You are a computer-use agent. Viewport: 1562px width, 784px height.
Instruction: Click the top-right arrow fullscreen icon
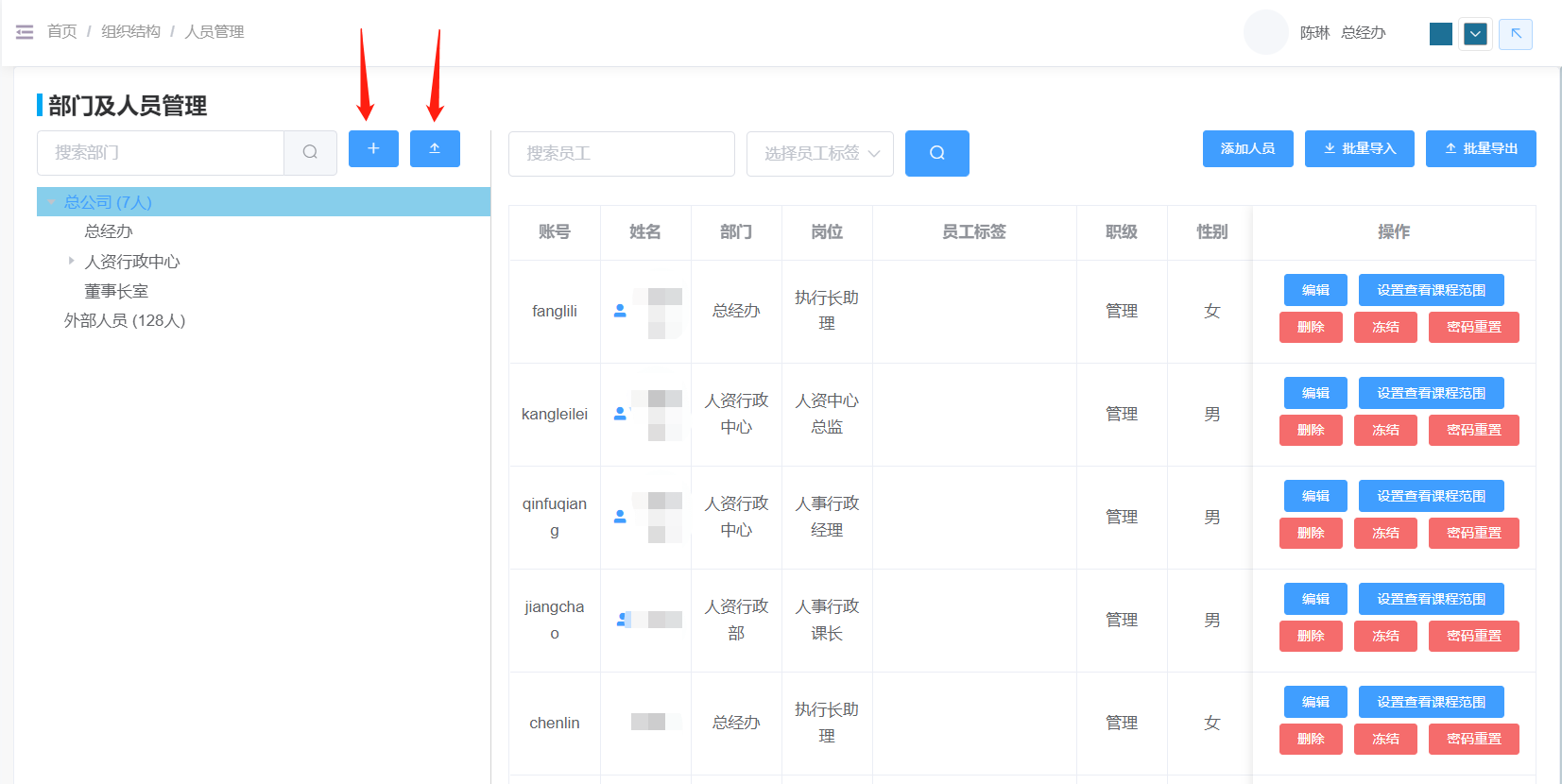tap(1515, 34)
